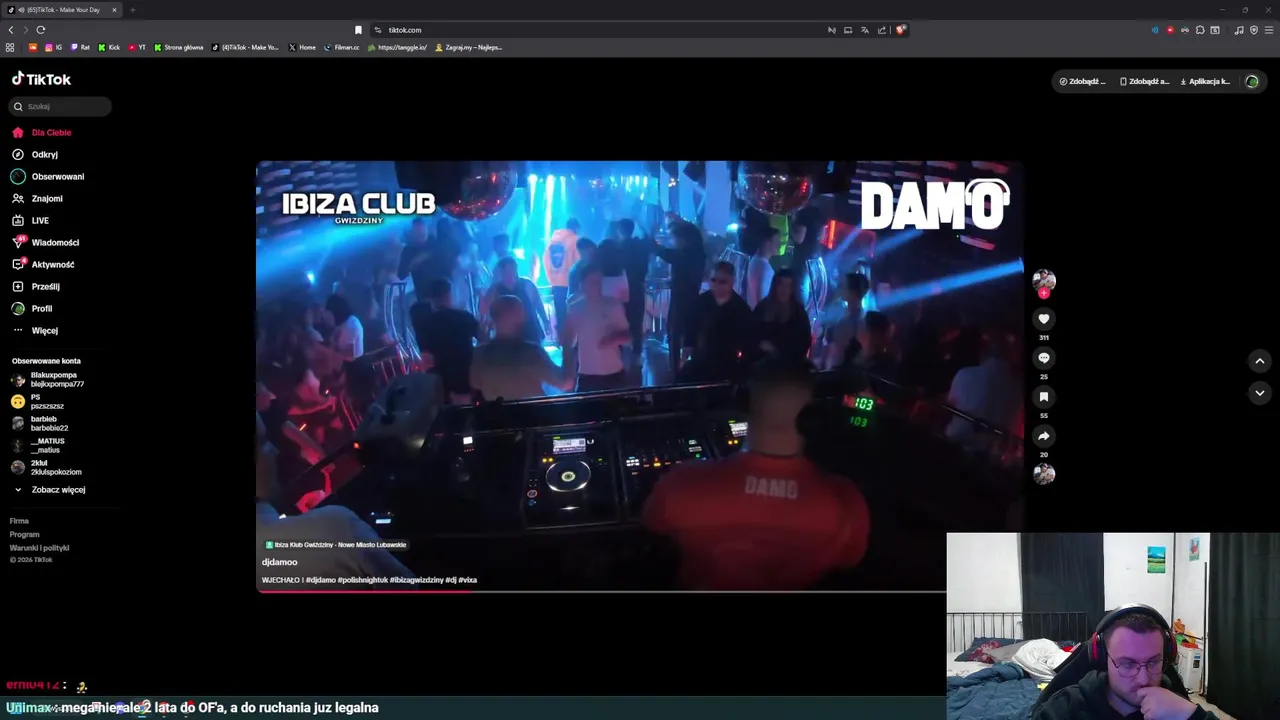This screenshot has height=720, width=1280.
Task: Open followed account __MATIUS
Action: [x=38, y=445]
